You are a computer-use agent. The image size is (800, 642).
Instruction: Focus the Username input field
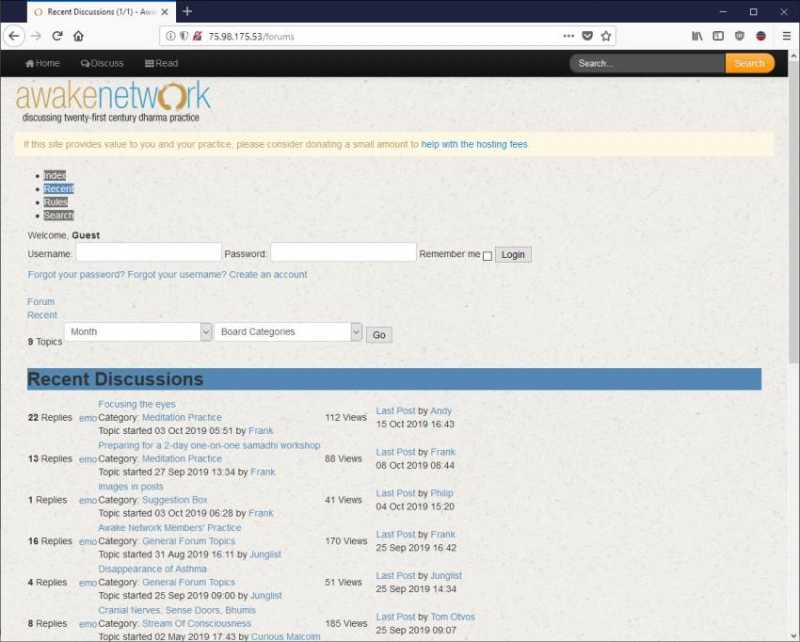coord(148,253)
